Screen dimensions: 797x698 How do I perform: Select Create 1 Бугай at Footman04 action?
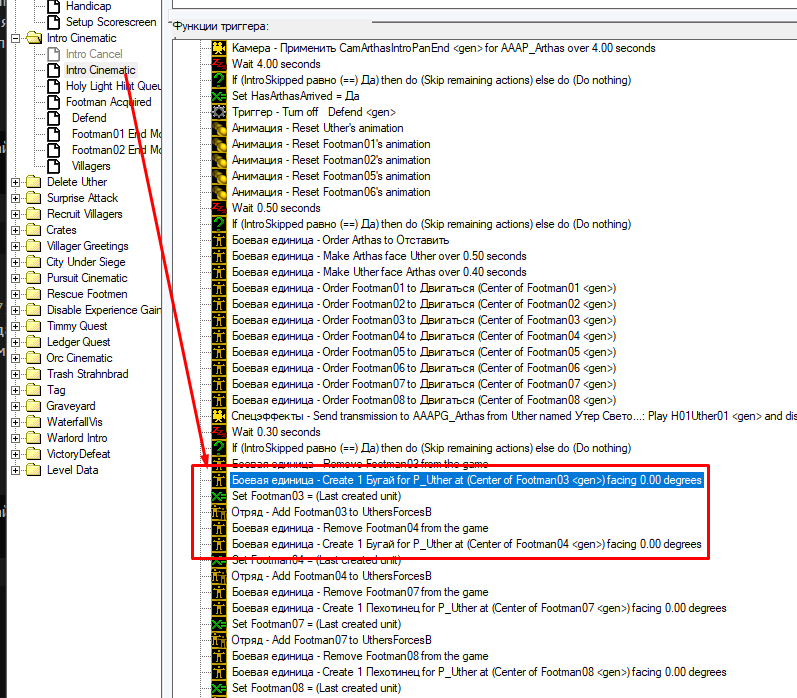click(x=467, y=544)
